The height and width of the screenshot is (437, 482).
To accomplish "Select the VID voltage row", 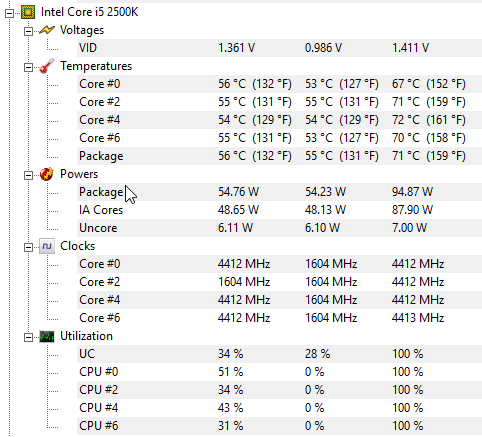I will 279,48.
